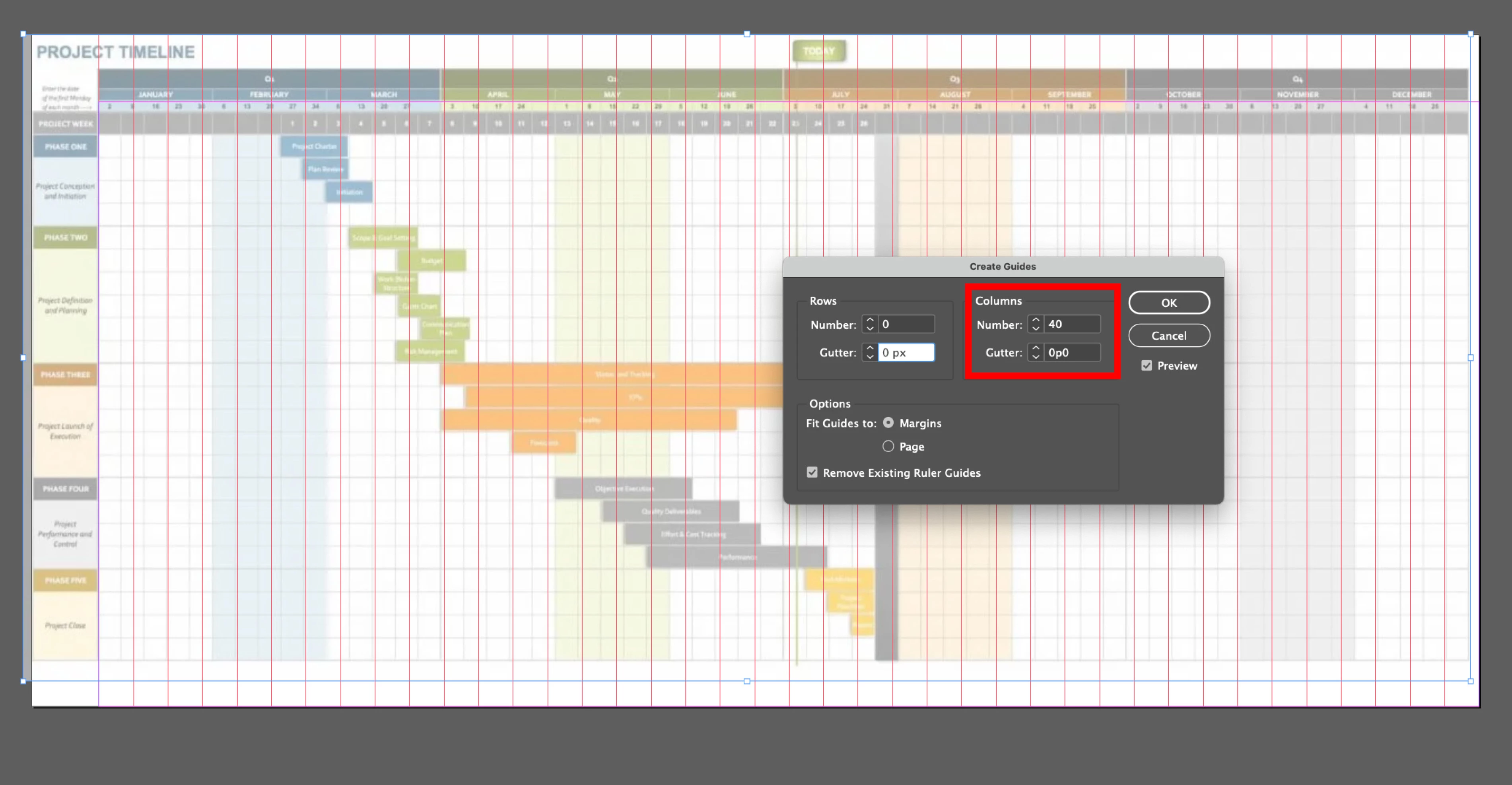Uncheck Remove Existing Ruler Guides
Image resolution: width=1512 pixels, height=785 pixels.
click(x=812, y=473)
